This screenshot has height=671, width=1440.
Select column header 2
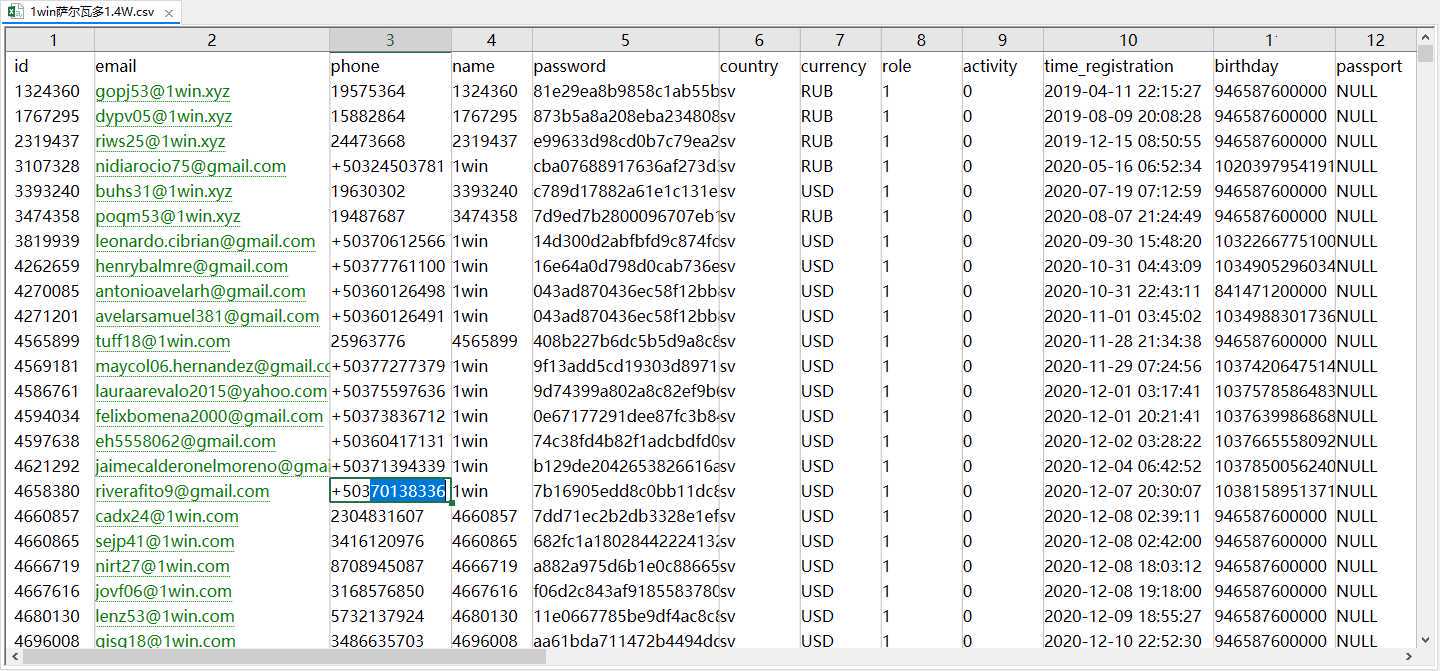coord(212,40)
